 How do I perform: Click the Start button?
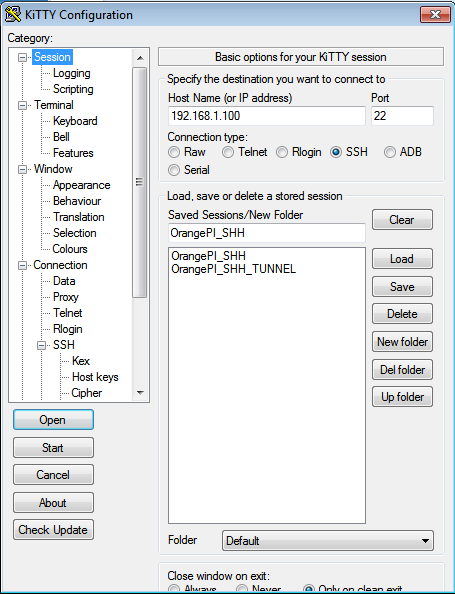click(53, 448)
